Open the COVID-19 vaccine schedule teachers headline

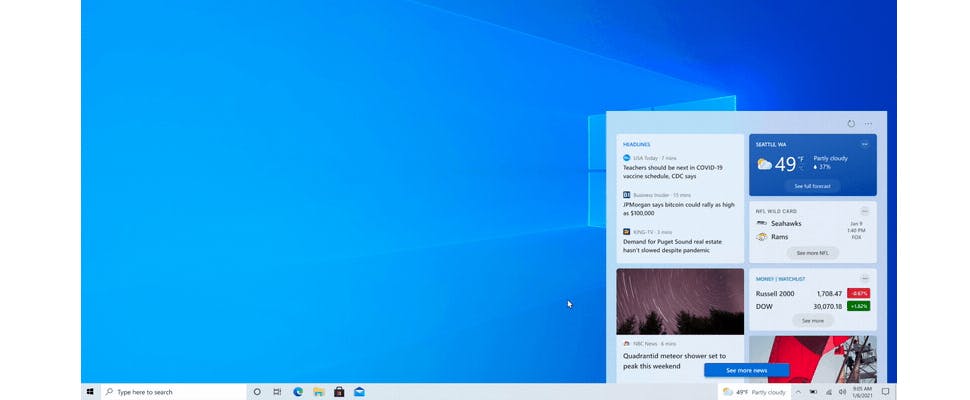click(672, 172)
